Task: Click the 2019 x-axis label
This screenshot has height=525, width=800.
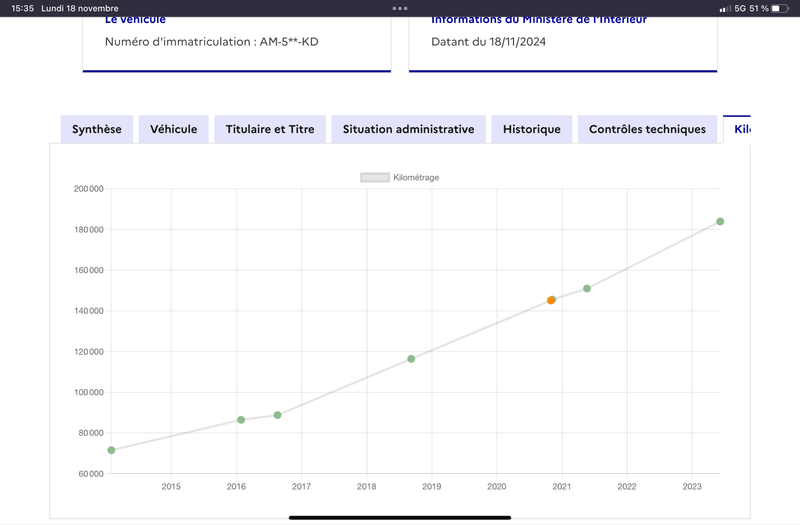Action: pyautogui.click(x=432, y=487)
